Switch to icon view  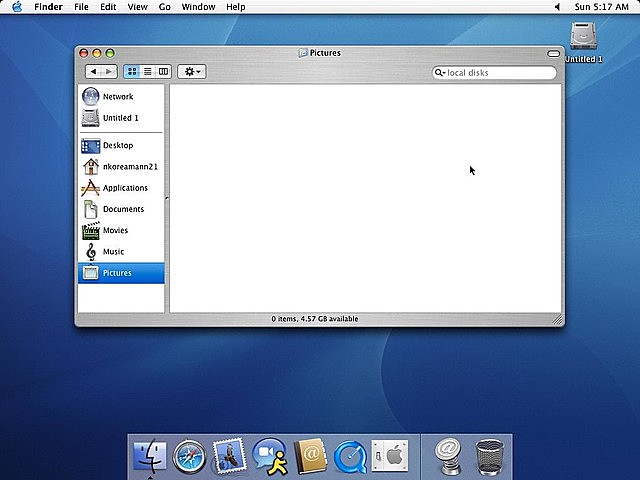[x=132, y=72]
